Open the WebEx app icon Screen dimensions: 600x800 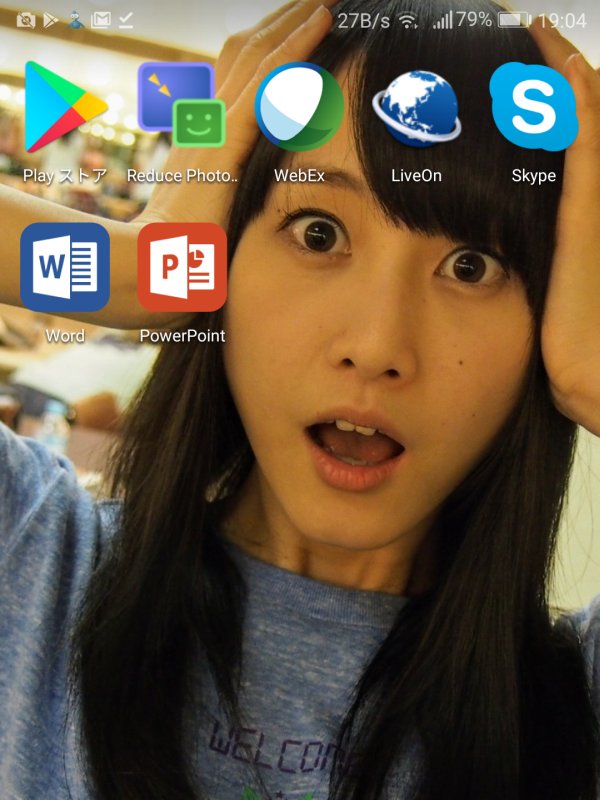[299, 107]
